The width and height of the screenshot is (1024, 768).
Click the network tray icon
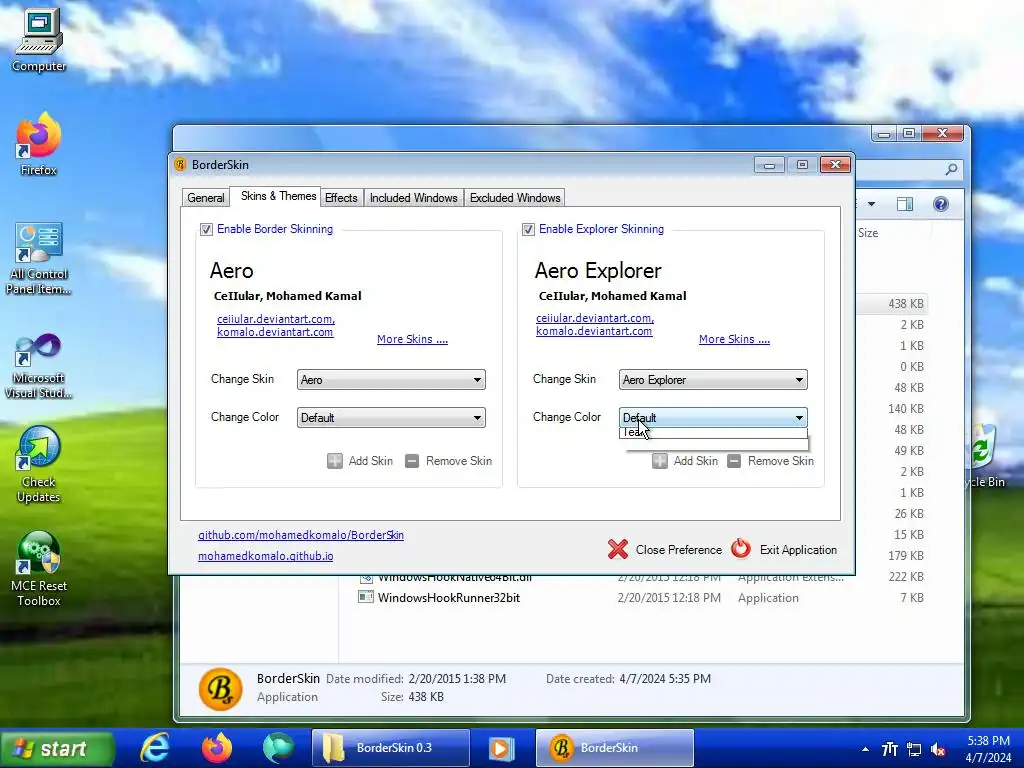(914, 749)
